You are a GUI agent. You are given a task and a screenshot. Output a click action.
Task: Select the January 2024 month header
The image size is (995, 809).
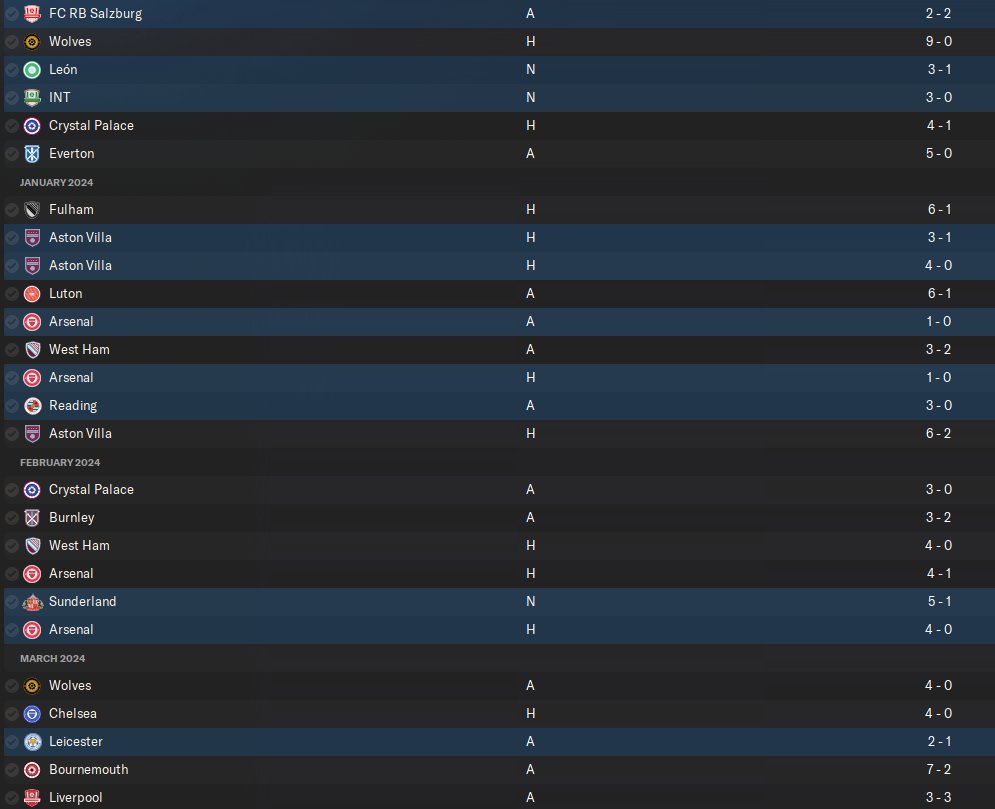tap(56, 183)
